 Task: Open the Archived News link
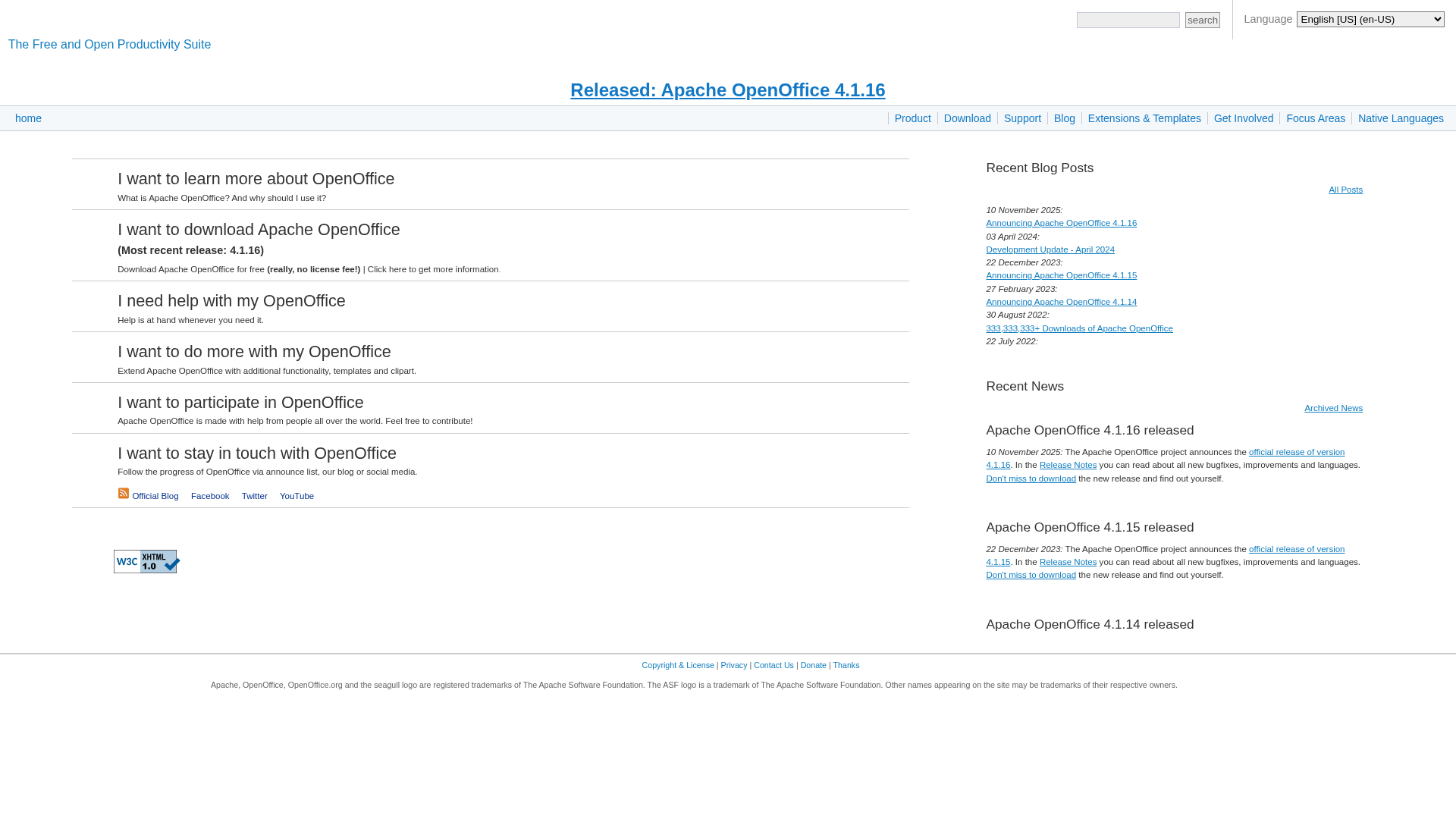pyautogui.click(x=1333, y=408)
